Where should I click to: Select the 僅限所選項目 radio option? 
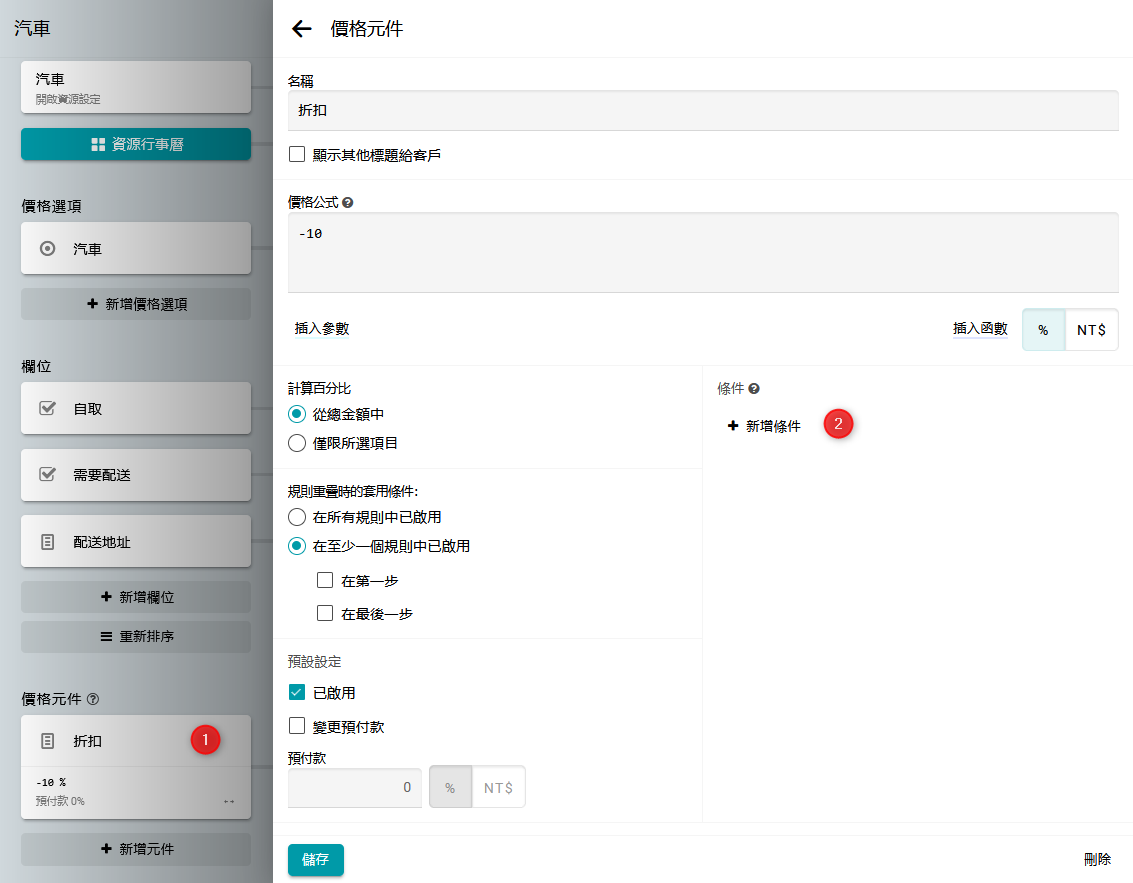point(297,443)
